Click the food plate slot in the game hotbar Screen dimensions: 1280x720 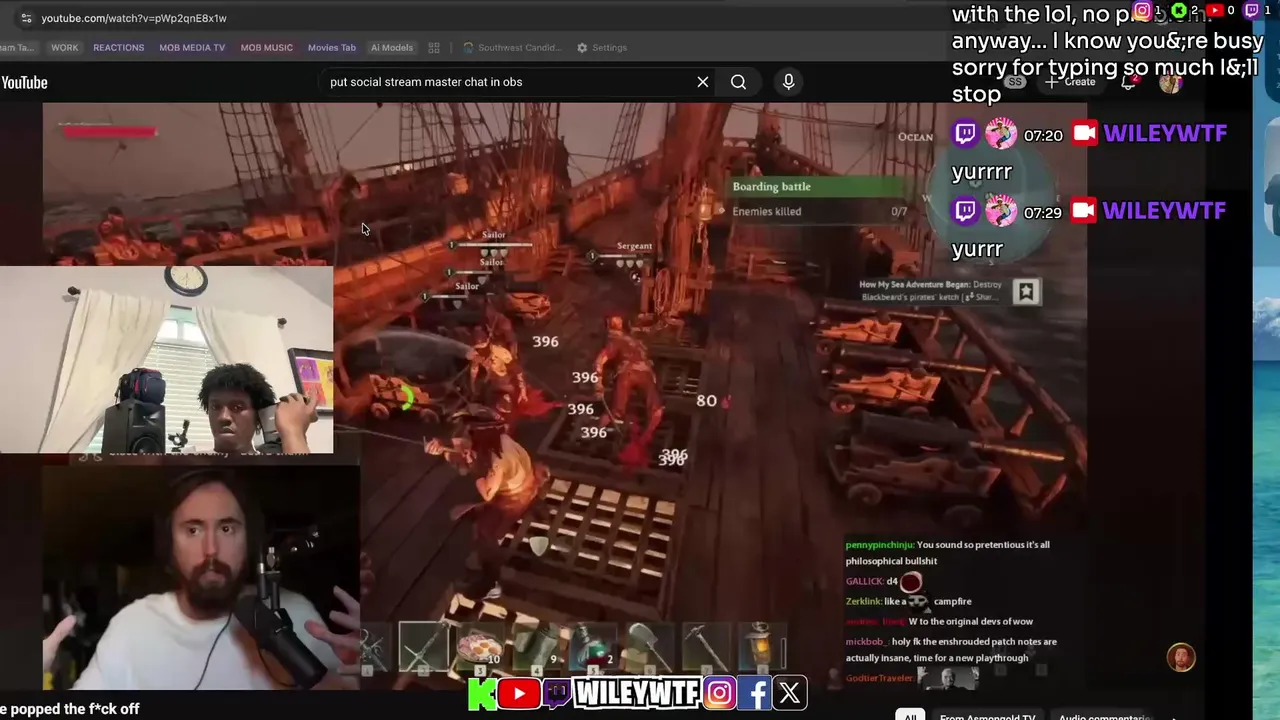(x=479, y=645)
